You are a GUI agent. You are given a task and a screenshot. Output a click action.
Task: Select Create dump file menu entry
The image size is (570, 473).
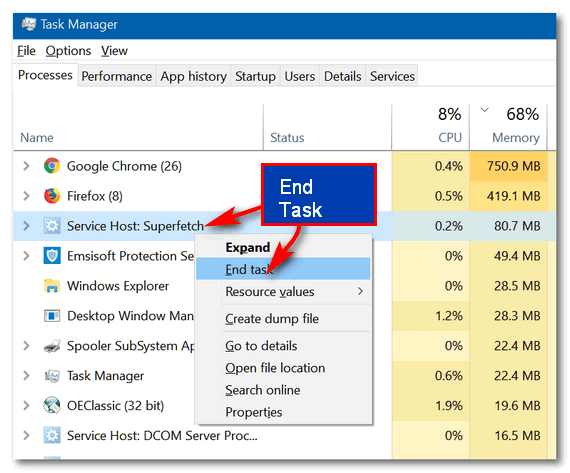[x=272, y=319]
